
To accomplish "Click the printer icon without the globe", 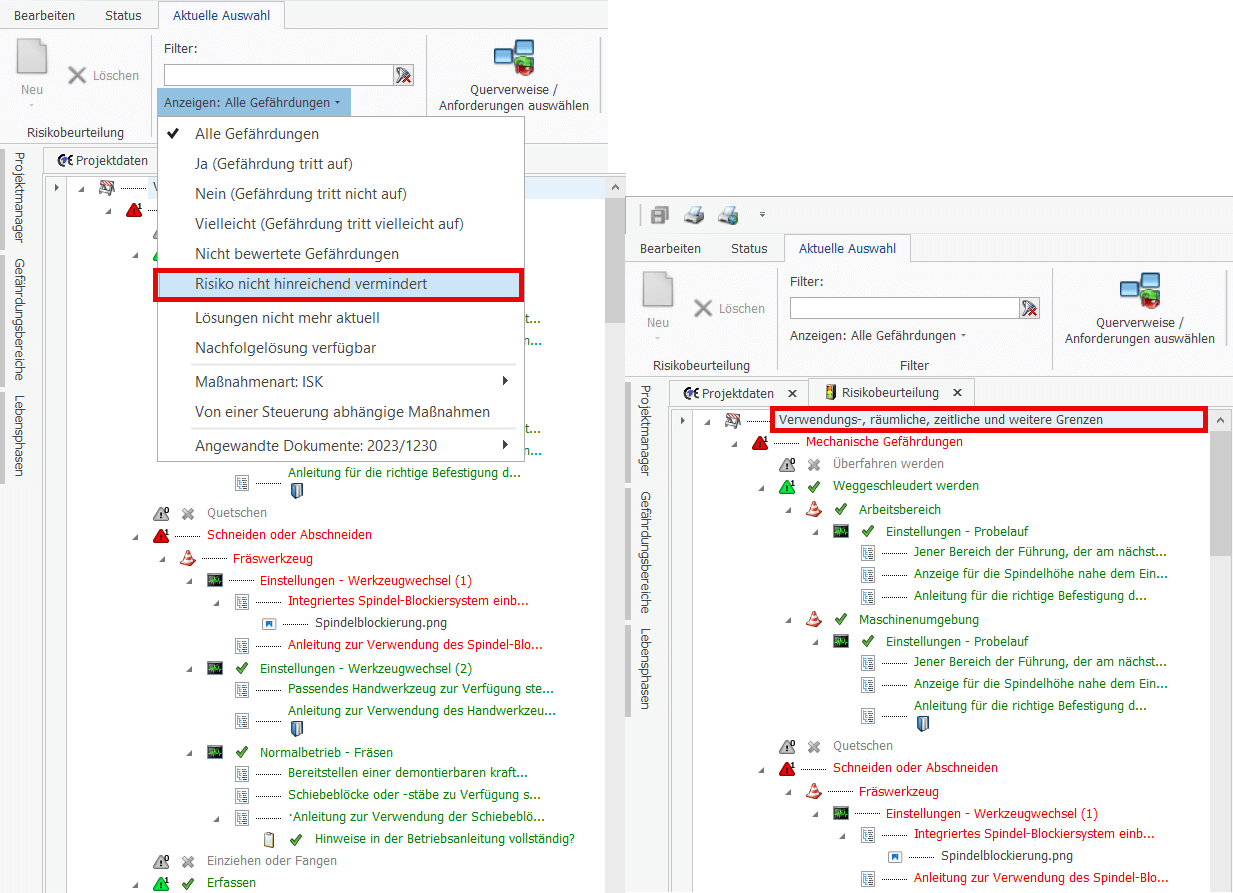I will tap(693, 215).
